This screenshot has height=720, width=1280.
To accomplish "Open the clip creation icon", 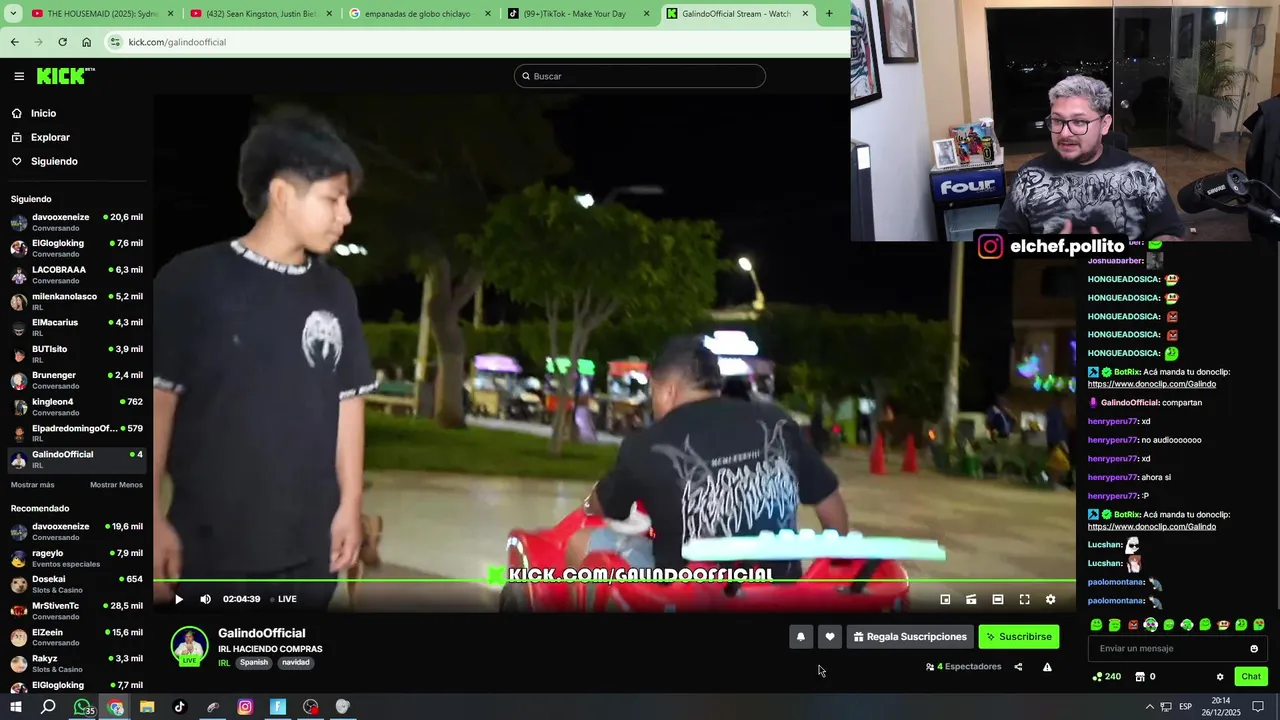I will [971, 599].
